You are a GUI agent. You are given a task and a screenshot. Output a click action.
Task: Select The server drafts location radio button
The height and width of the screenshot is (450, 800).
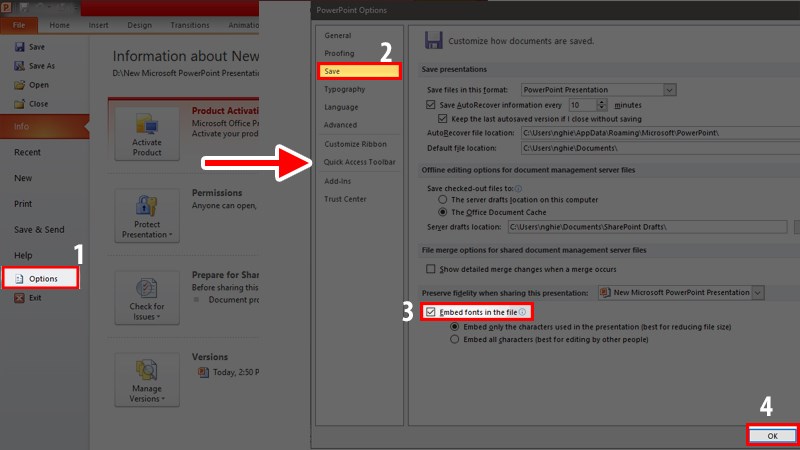tap(442, 199)
